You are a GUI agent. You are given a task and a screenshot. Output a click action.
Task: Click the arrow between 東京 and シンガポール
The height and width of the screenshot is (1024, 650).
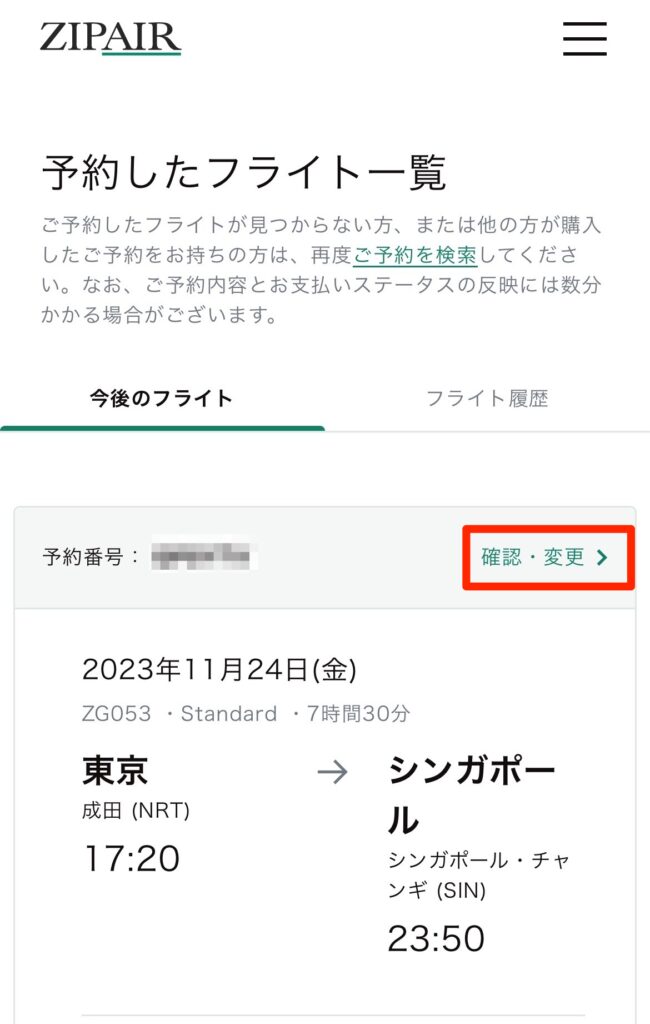[333, 773]
